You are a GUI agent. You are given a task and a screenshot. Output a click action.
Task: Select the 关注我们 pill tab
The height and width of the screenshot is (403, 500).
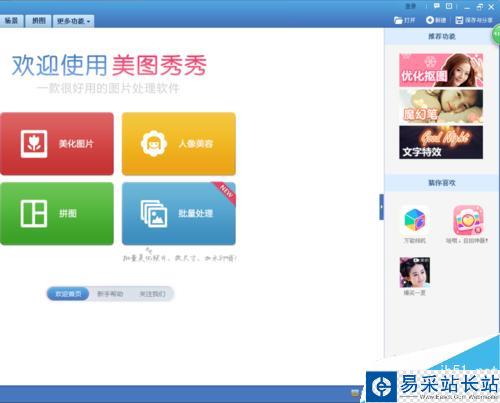pos(152,294)
